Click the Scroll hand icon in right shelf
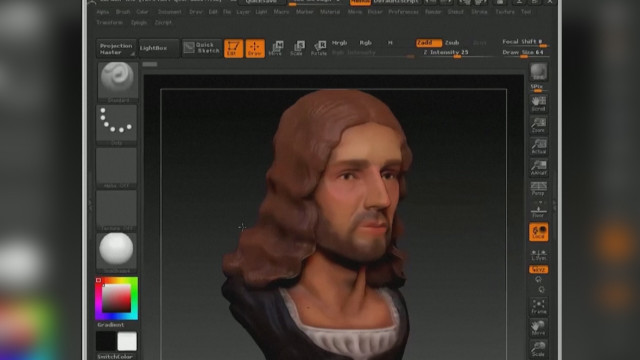 point(538,104)
